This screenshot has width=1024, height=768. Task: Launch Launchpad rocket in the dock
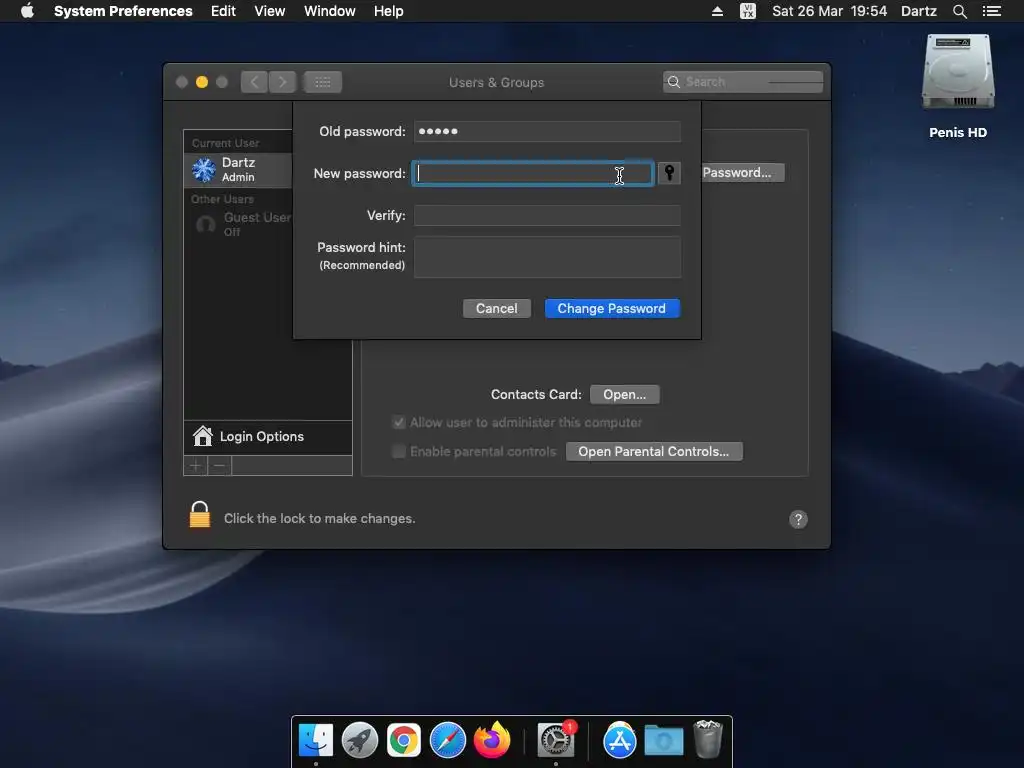(360, 740)
